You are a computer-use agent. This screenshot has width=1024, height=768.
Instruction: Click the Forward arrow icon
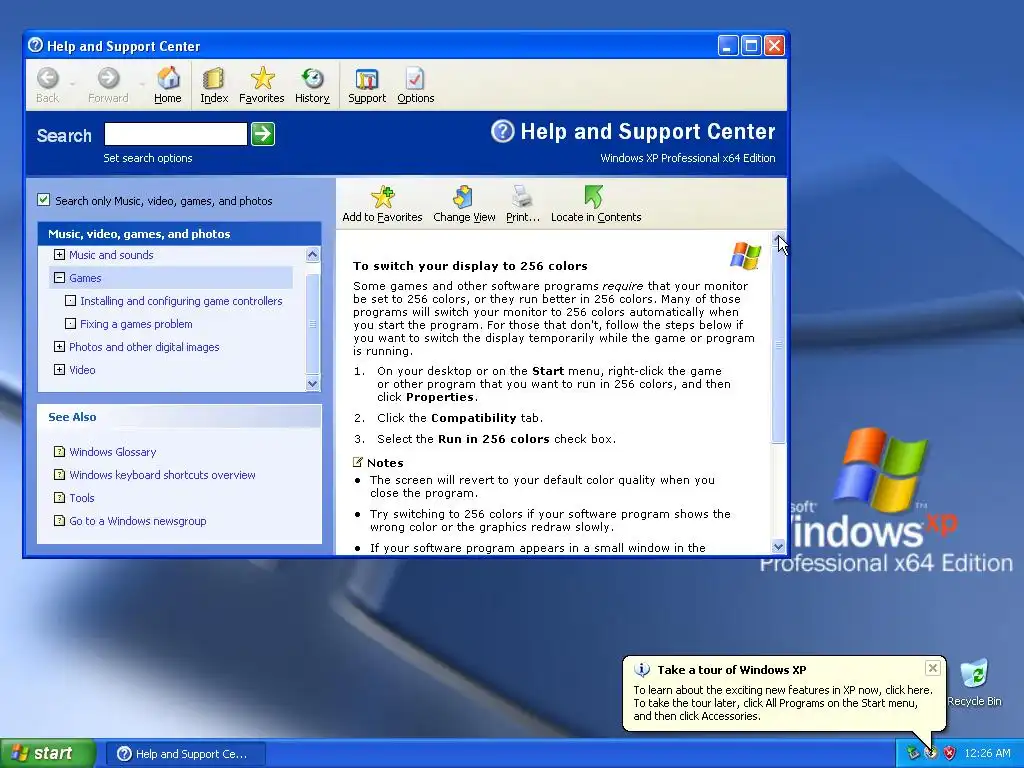point(108,78)
